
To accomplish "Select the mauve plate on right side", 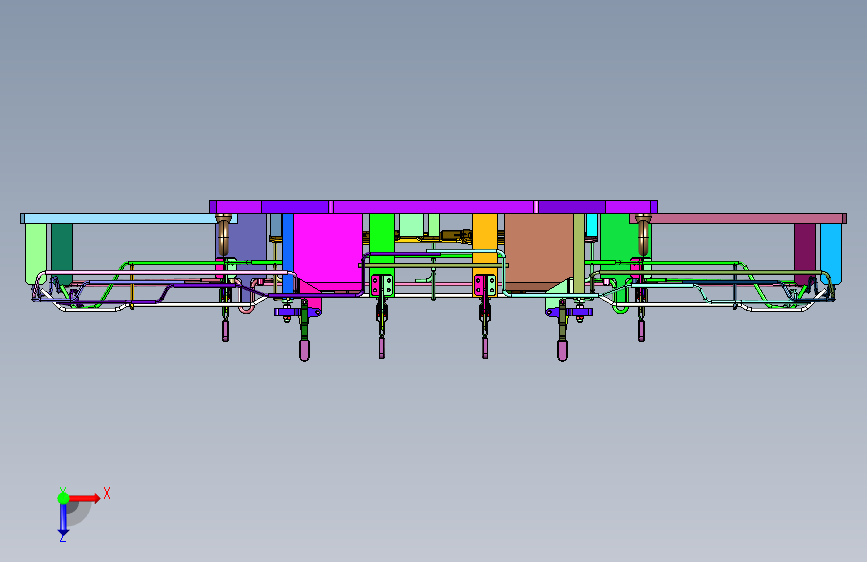I will pos(738,218).
